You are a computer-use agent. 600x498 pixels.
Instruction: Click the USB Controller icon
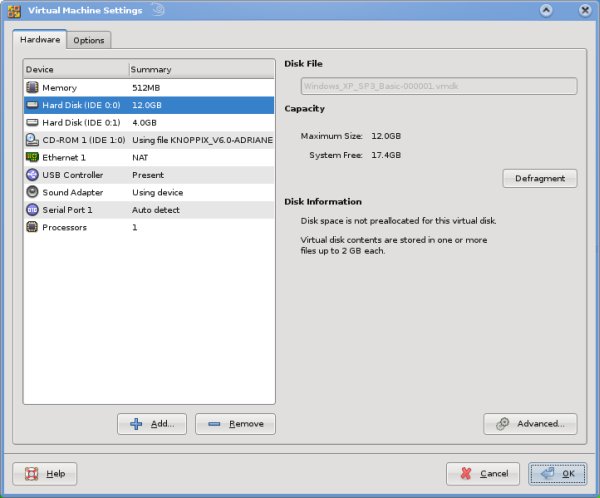coord(32,175)
